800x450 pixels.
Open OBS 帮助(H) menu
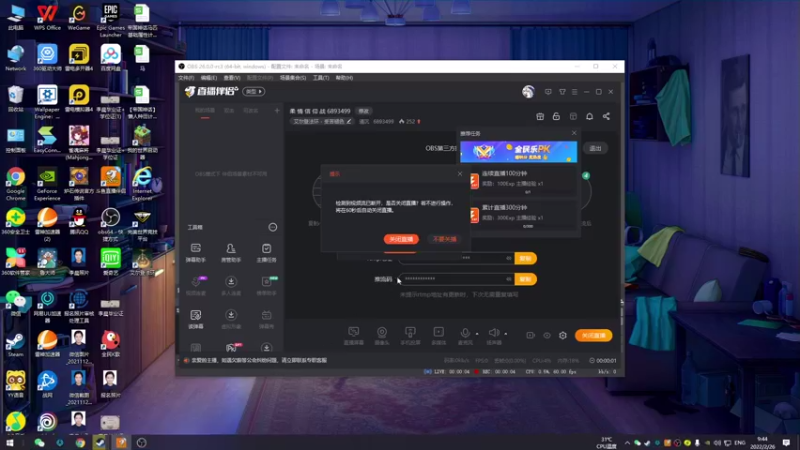pyautogui.click(x=344, y=78)
